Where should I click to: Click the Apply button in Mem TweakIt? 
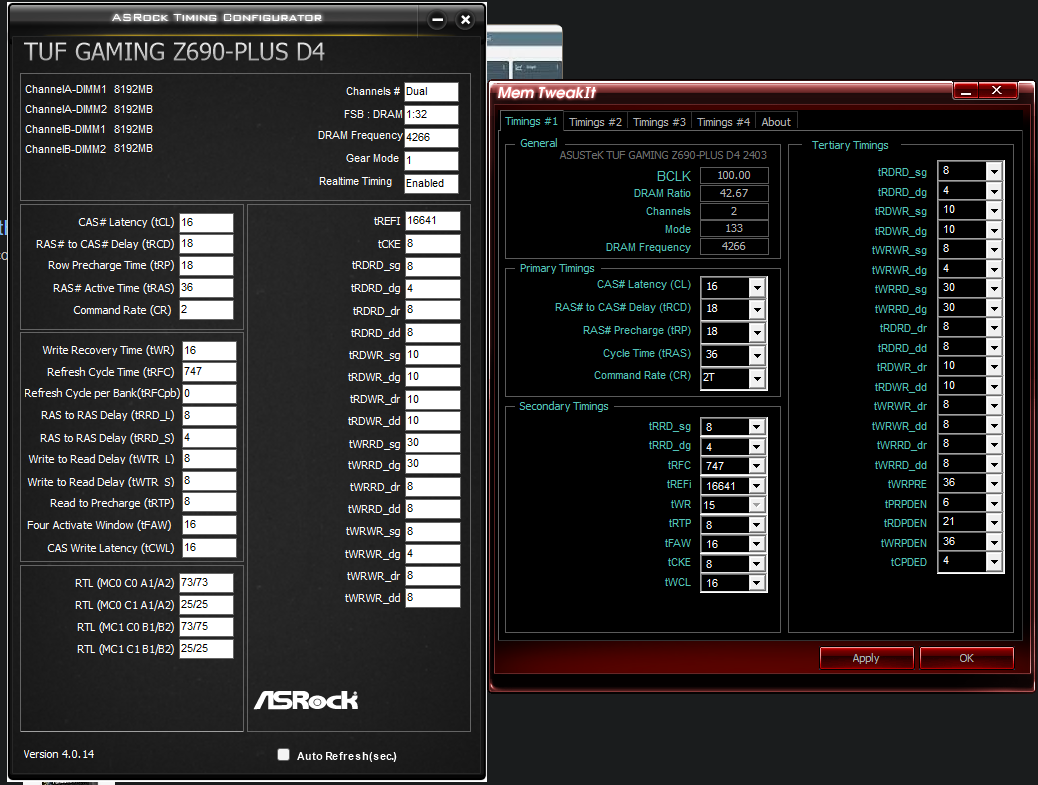[866, 658]
